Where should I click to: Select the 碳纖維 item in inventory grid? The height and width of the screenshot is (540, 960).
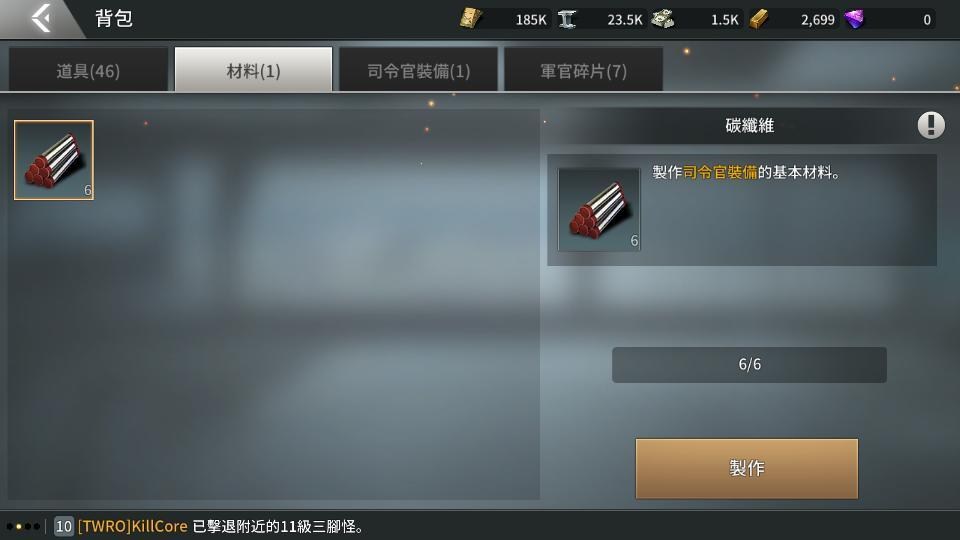coord(54,160)
